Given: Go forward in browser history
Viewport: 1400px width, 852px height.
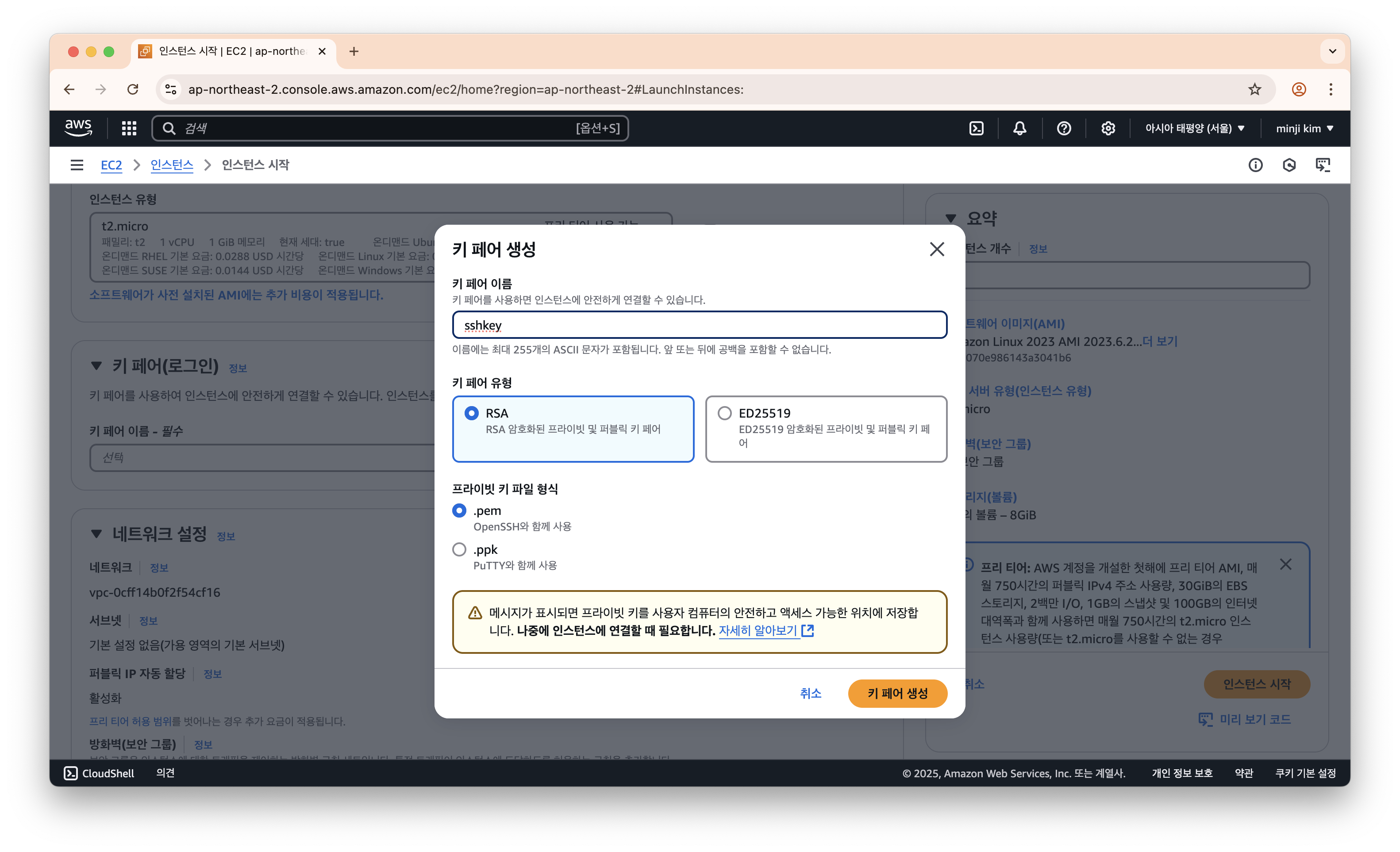Looking at the screenshot, I should [100, 89].
